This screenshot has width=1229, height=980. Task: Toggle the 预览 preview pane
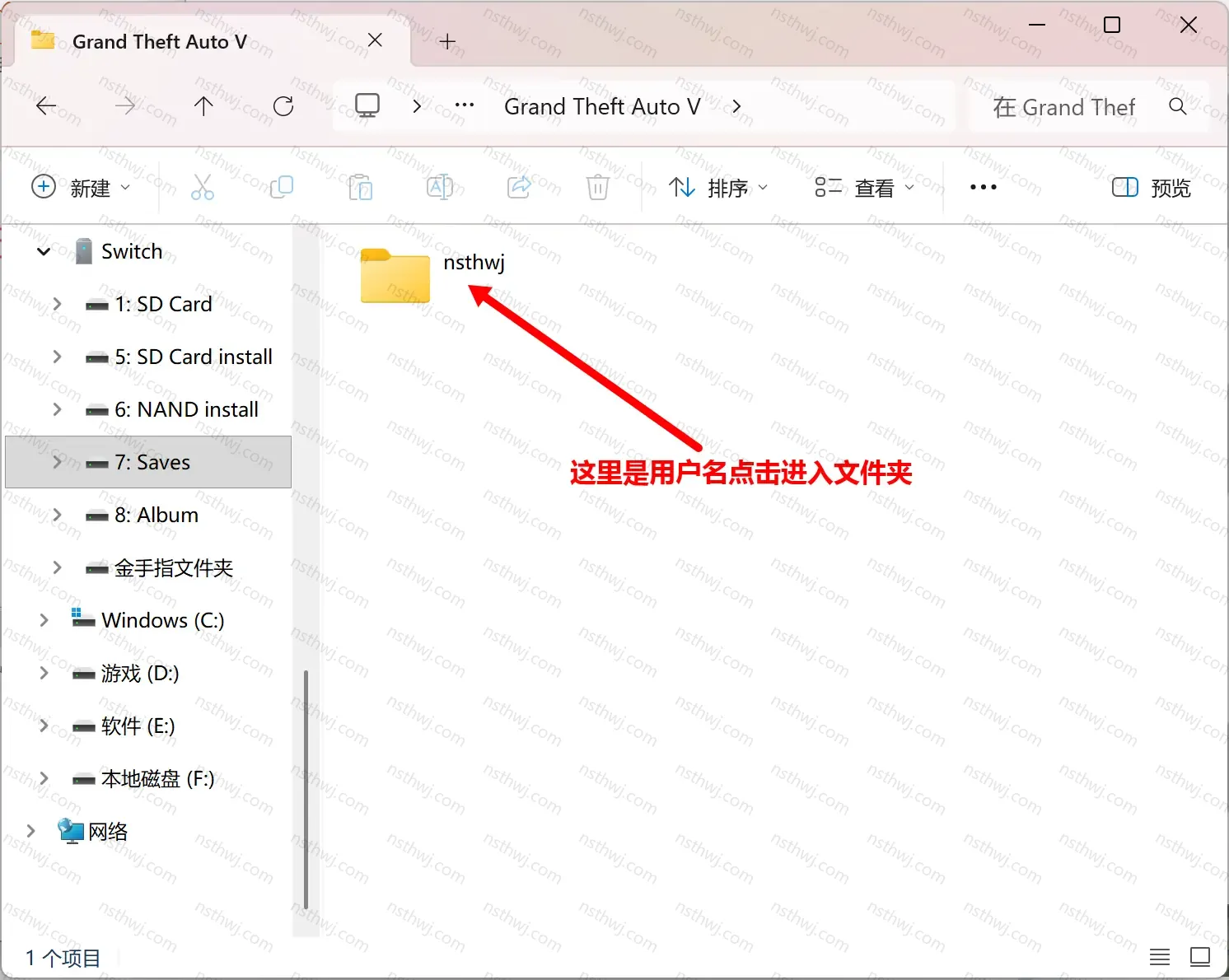[x=1151, y=188]
